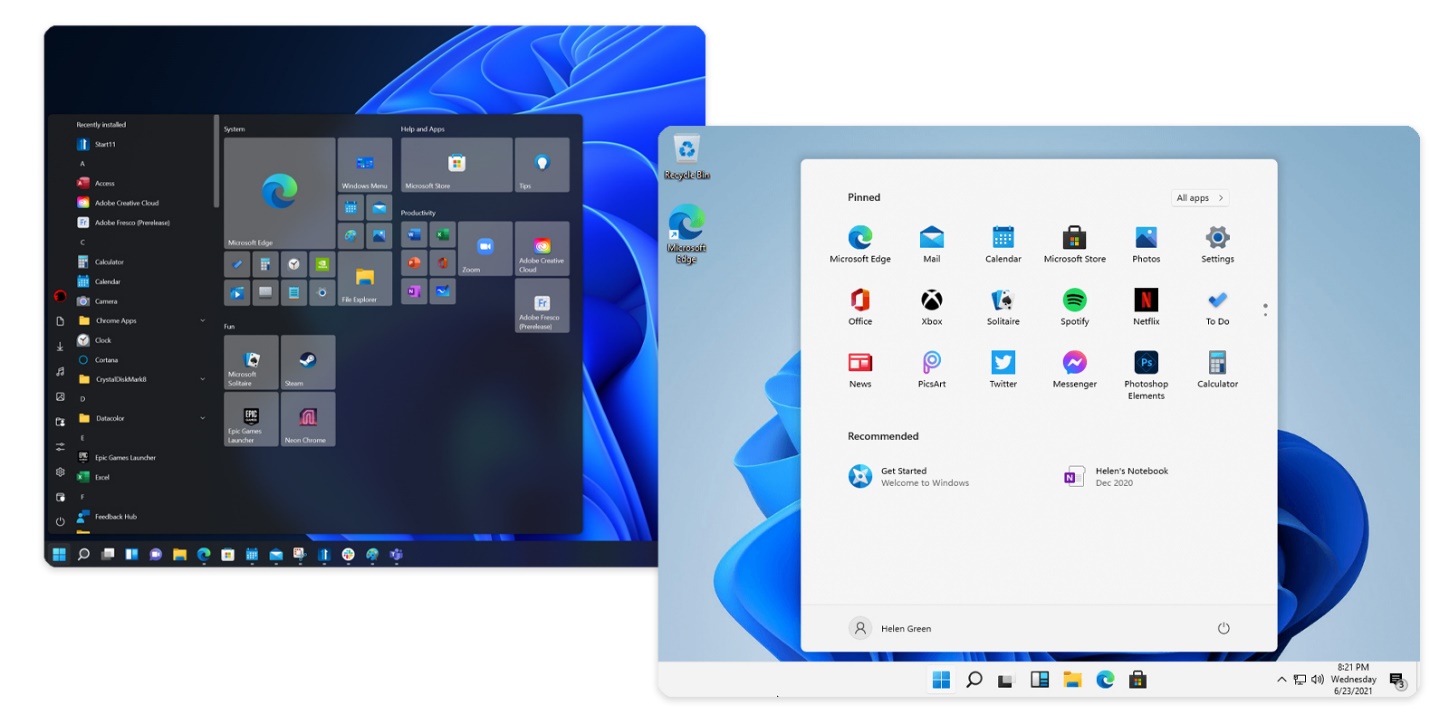
Task: Launch PicsArt from pinned apps
Action: (x=931, y=363)
